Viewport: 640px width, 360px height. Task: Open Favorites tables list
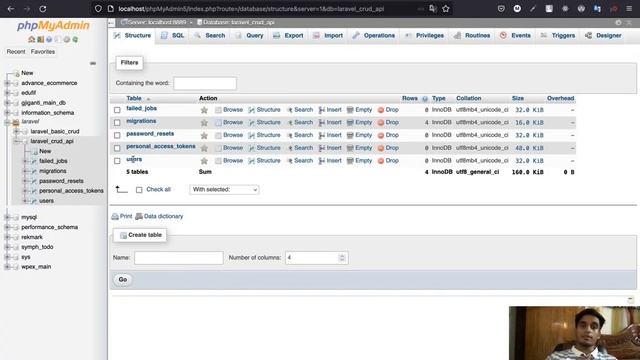[x=43, y=52]
